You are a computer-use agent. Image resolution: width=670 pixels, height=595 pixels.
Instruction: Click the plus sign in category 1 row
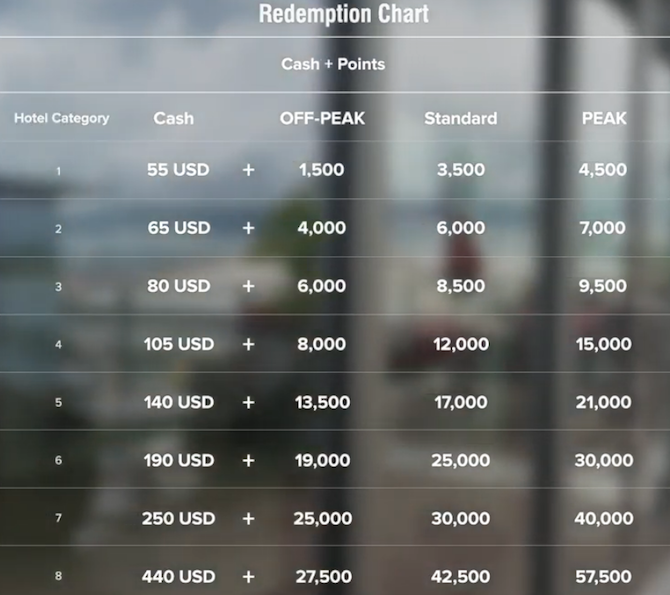248,170
